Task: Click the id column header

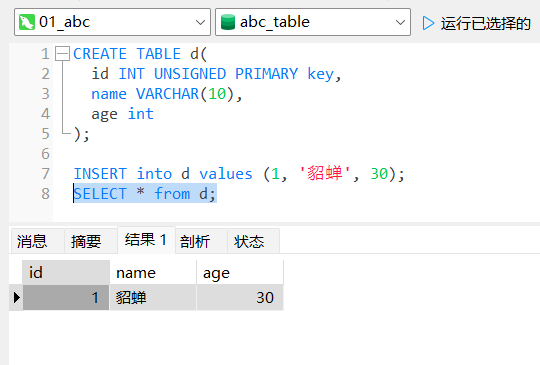Action: 66,272
